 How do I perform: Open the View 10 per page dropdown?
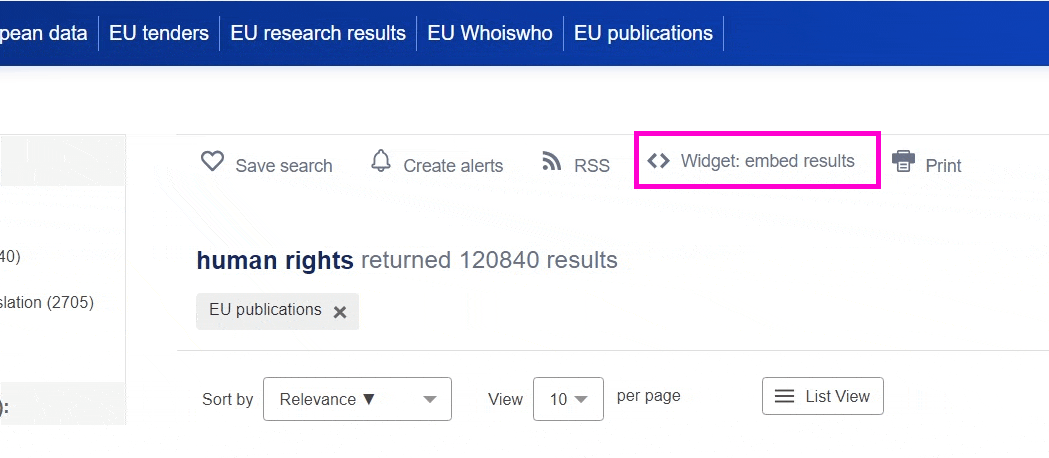tap(568, 399)
